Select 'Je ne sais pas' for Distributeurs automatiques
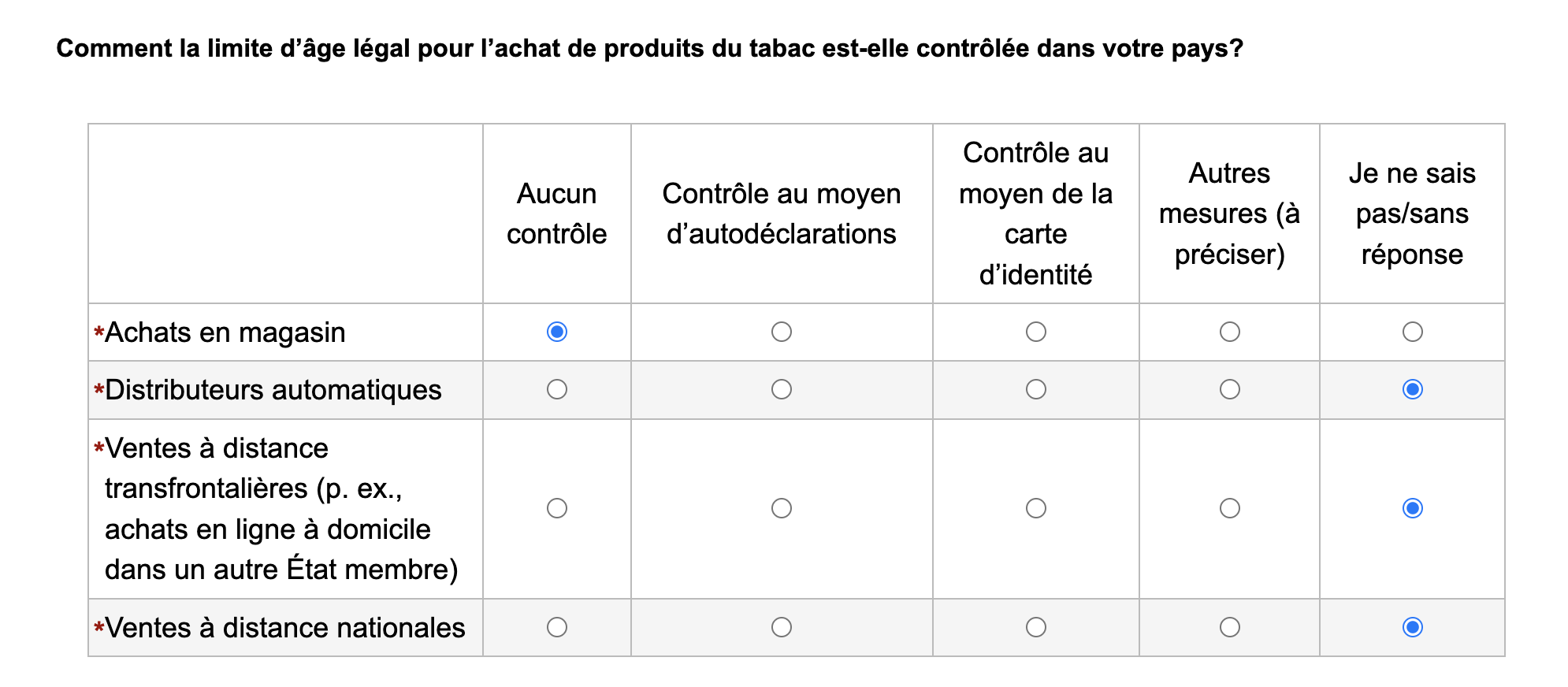 [1413, 389]
